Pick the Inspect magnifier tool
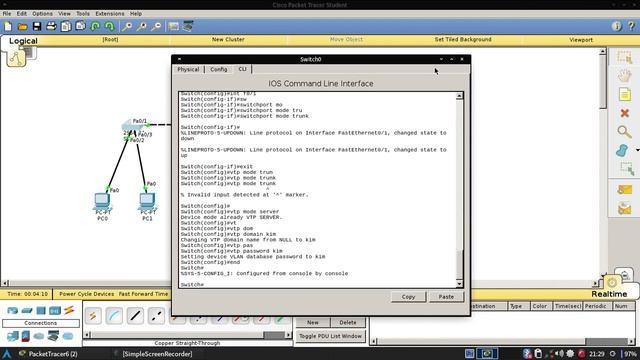The width and height of the screenshot is (640, 360). click(624, 132)
